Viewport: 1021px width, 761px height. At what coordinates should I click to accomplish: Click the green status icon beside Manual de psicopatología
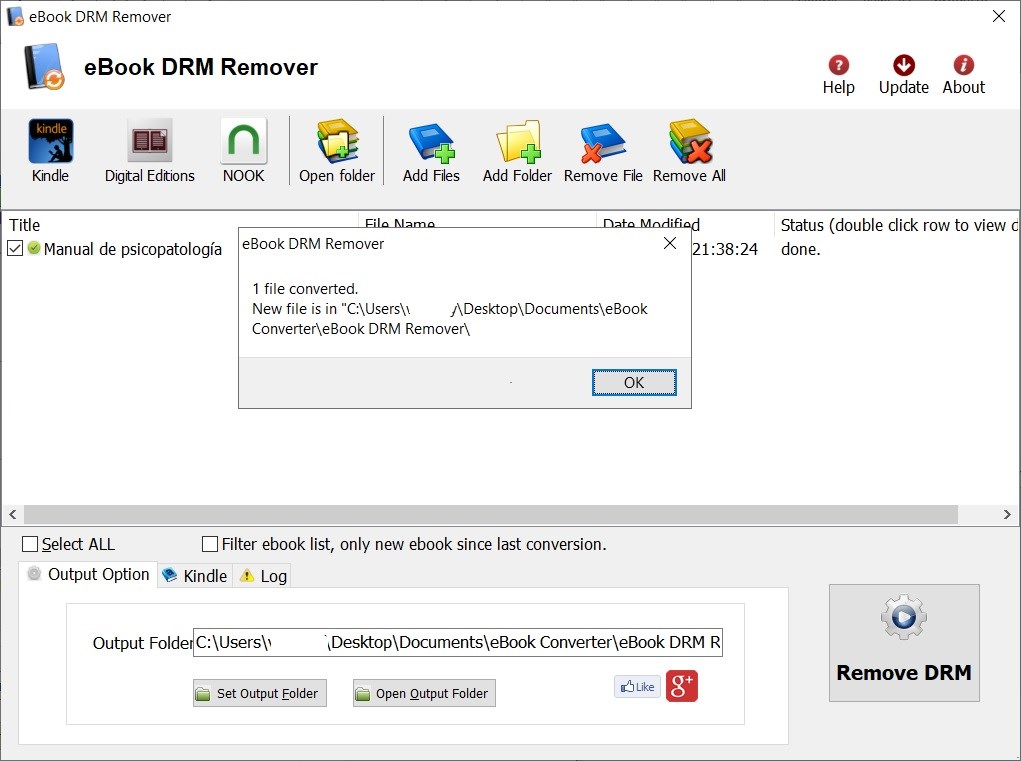click(34, 248)
